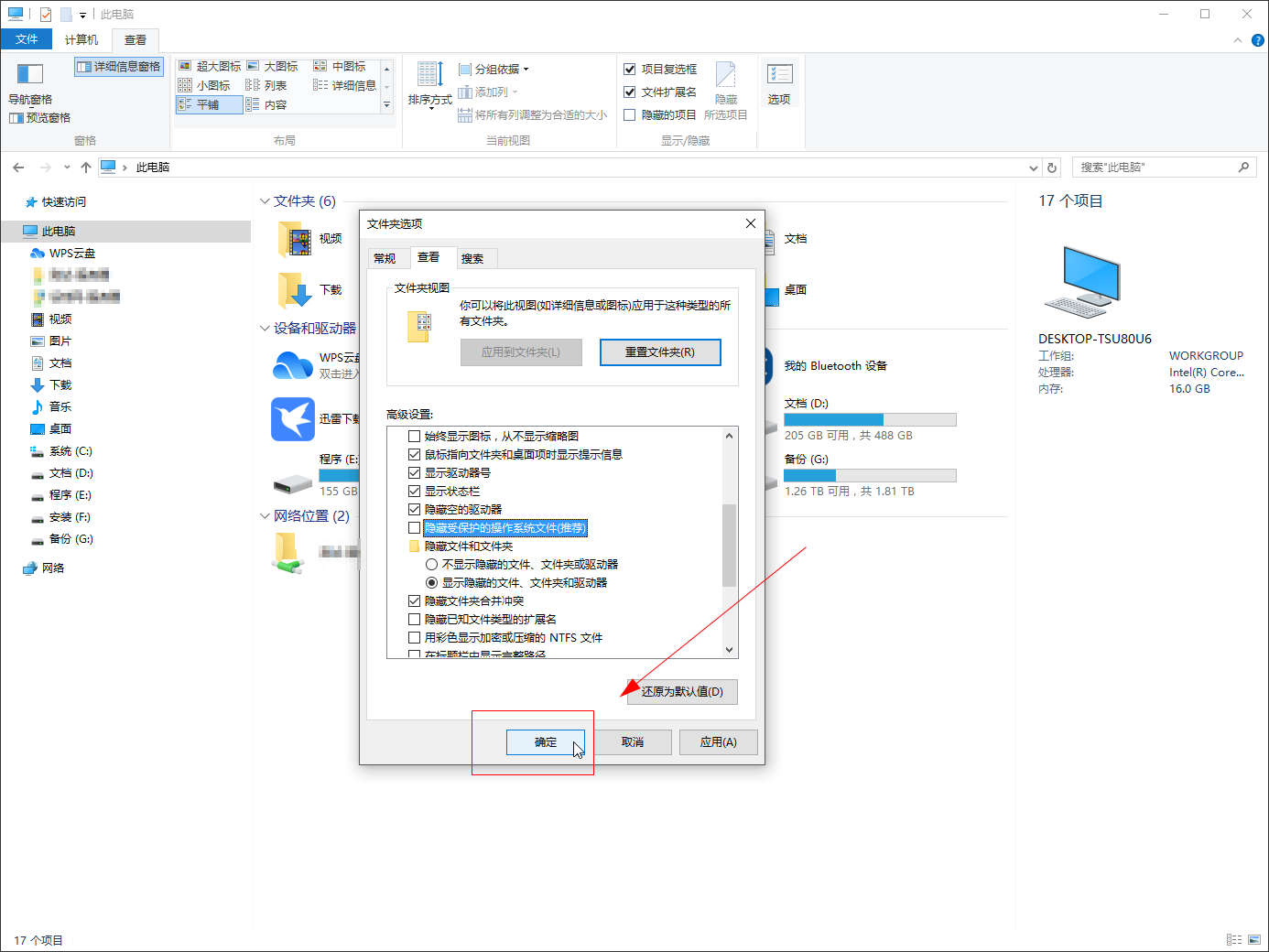Open the 迅雷下载 bird icon
Screen dimensions: 1269x952
click(293, 419)
